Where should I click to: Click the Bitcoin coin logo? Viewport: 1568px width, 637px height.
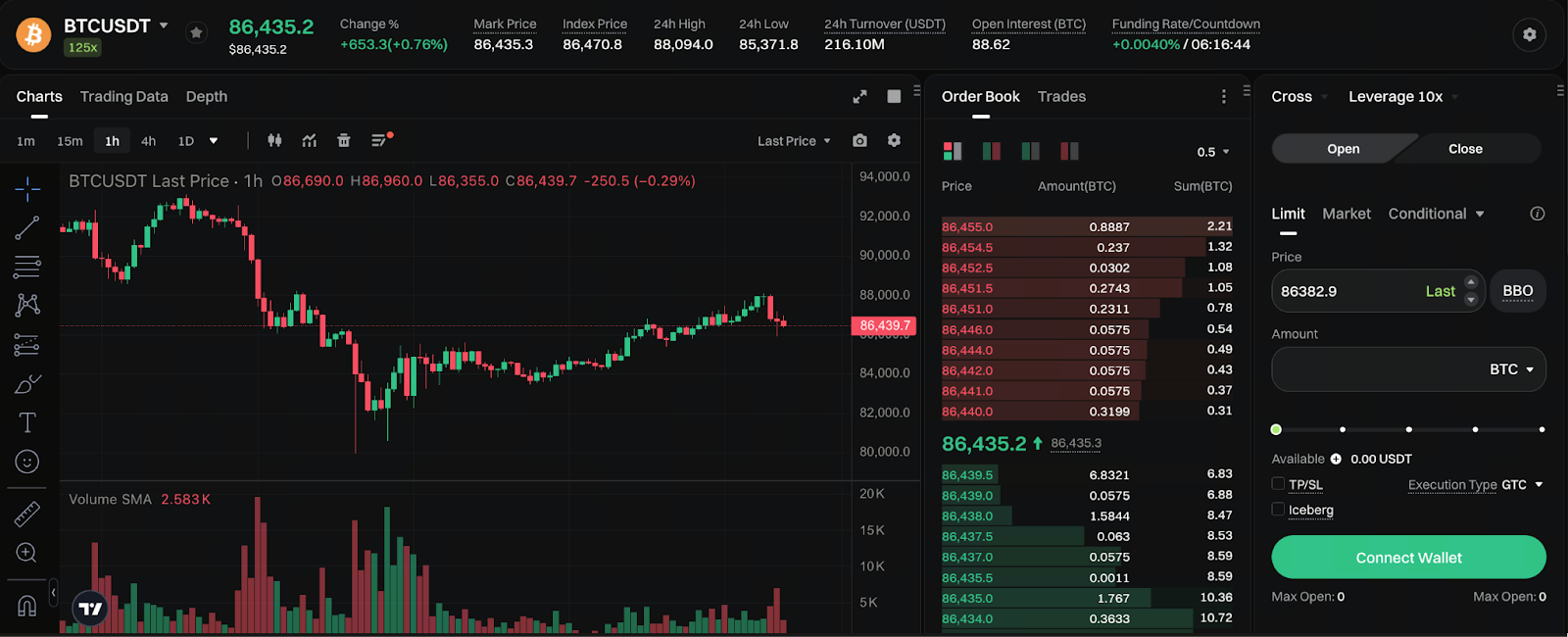(x=33, y=35)
